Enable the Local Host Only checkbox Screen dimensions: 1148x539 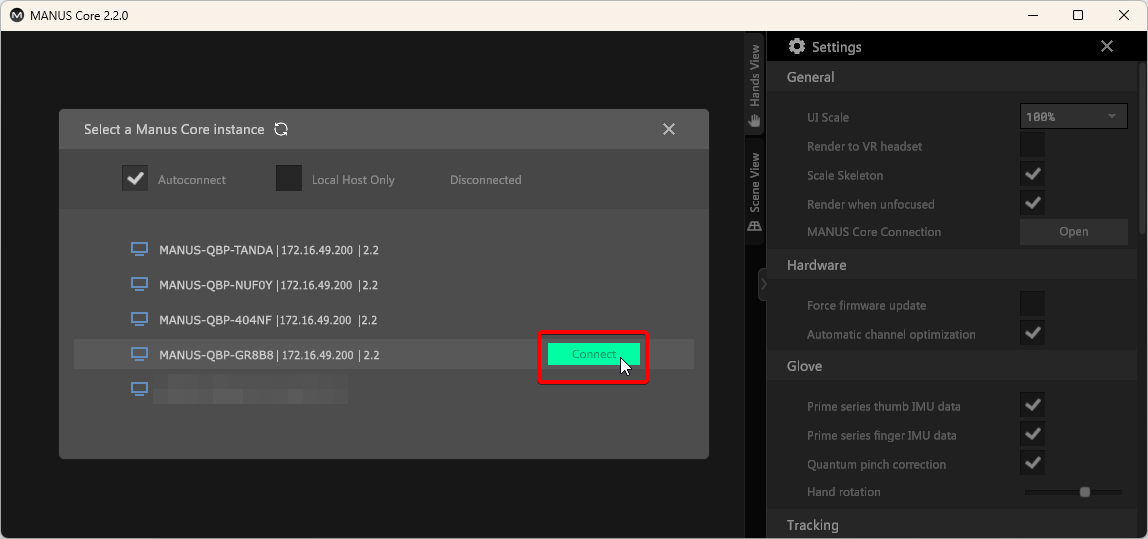point(289,178)
